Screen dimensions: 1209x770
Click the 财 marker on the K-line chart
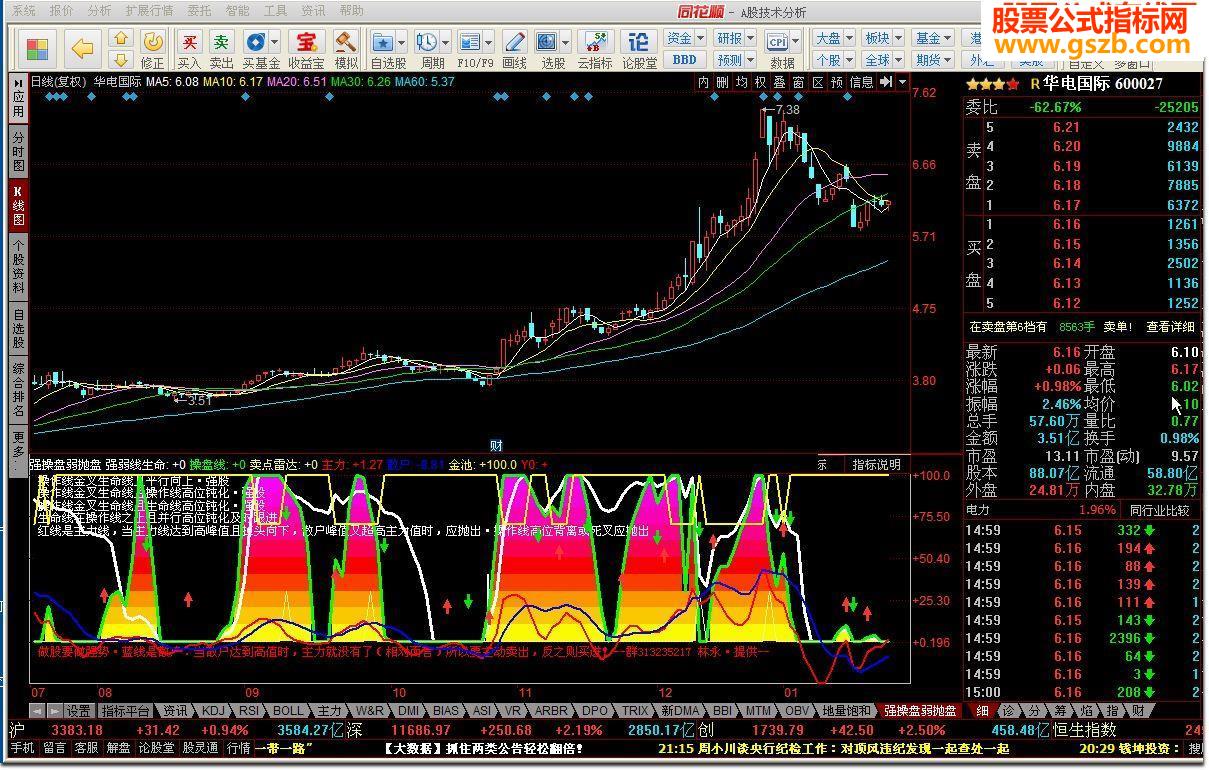495,445
